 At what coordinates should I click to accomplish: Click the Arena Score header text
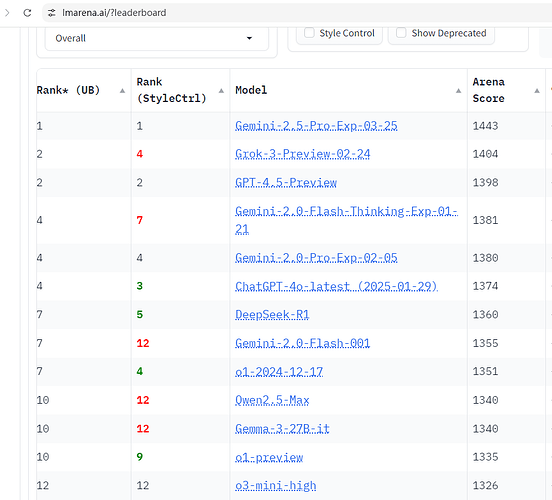pyautogui.click(x=488, y=90)
